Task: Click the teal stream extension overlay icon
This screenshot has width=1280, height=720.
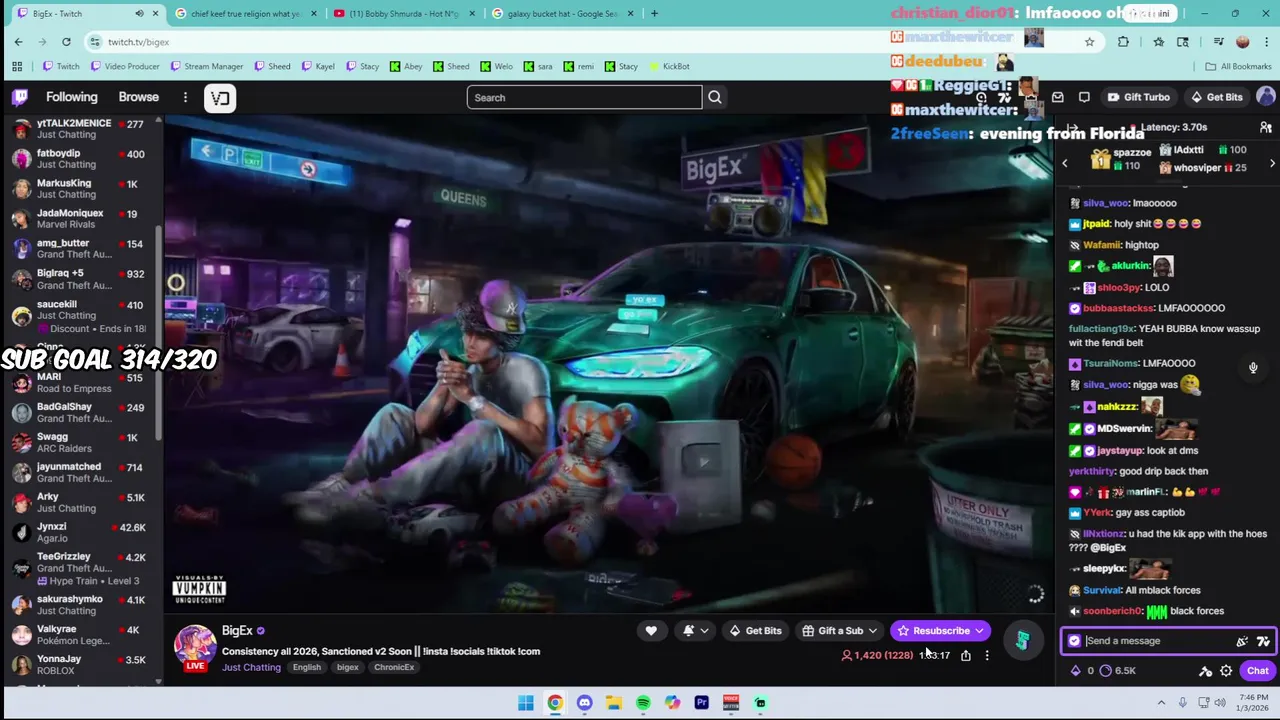Action: (x=1022, y=641)
